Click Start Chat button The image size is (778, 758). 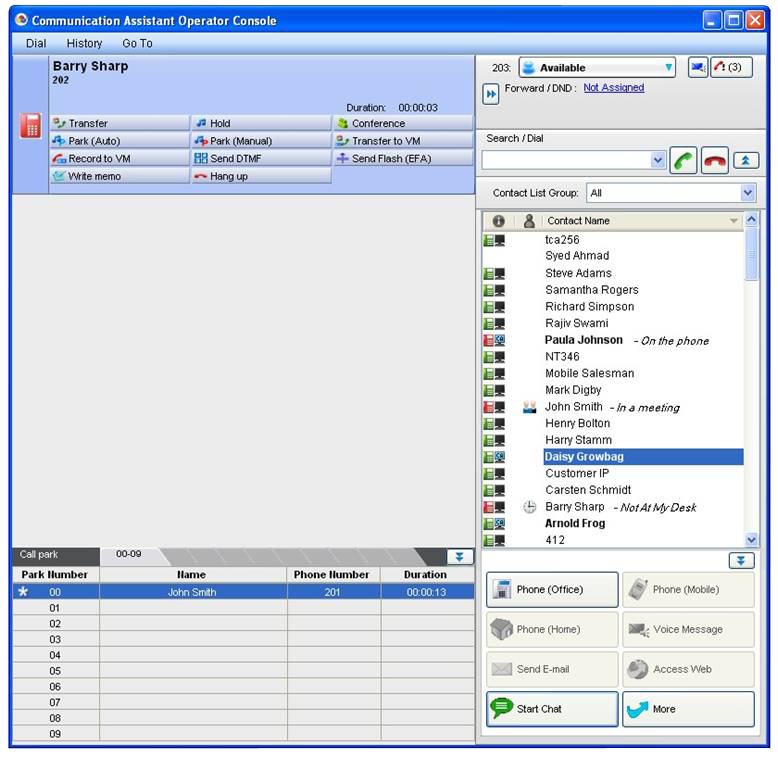coord(552,709)
